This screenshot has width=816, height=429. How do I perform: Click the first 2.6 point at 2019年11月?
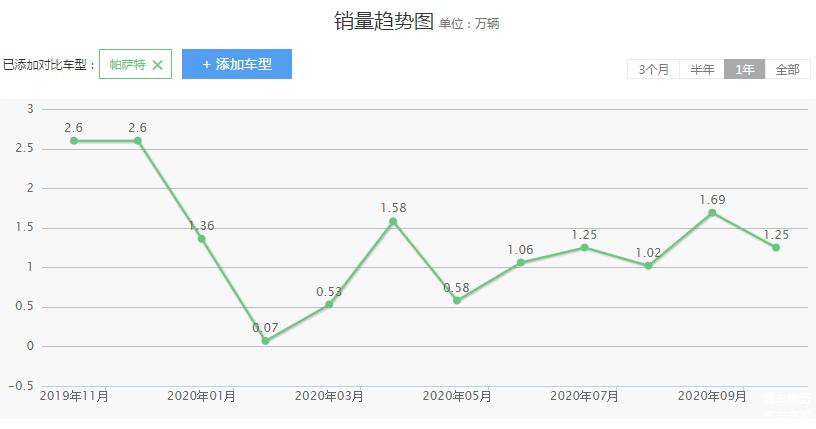[x=74, y=141]
